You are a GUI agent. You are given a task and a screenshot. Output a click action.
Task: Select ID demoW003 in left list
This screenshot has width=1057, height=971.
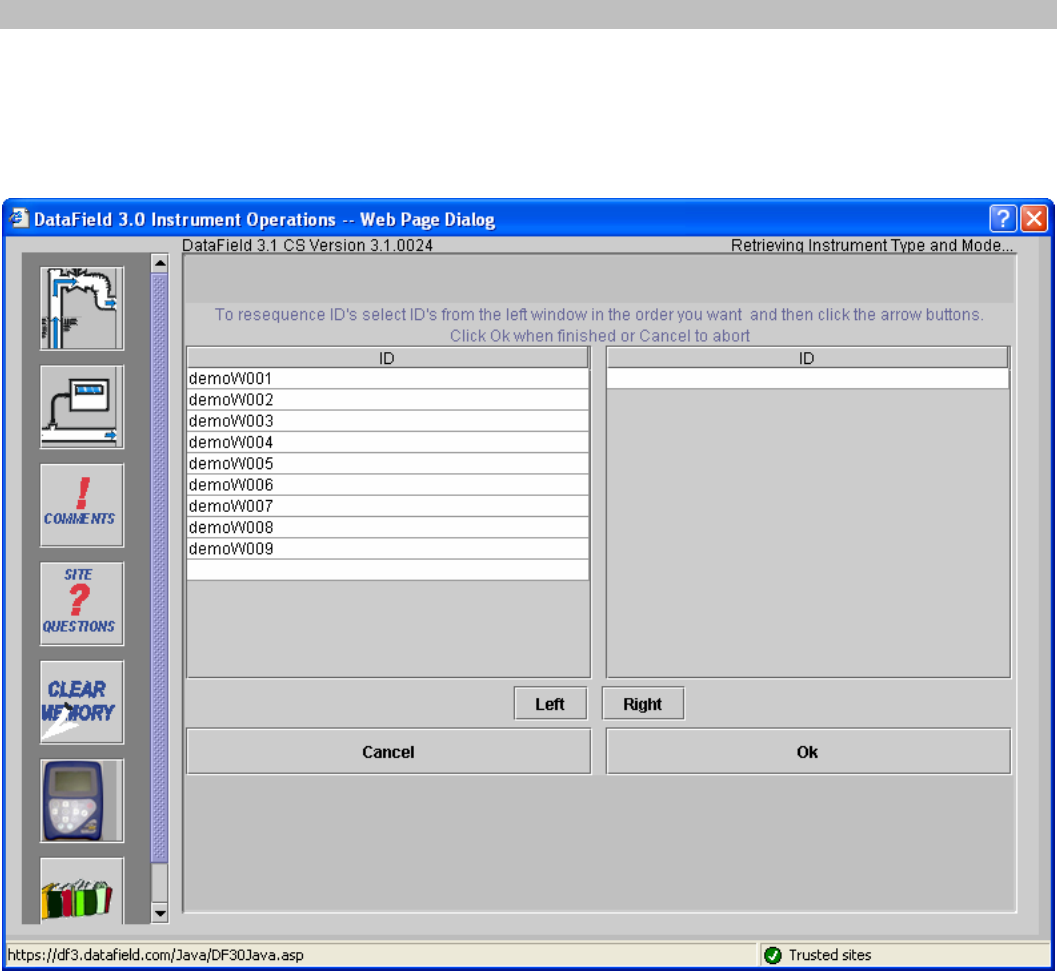[388, 421]
